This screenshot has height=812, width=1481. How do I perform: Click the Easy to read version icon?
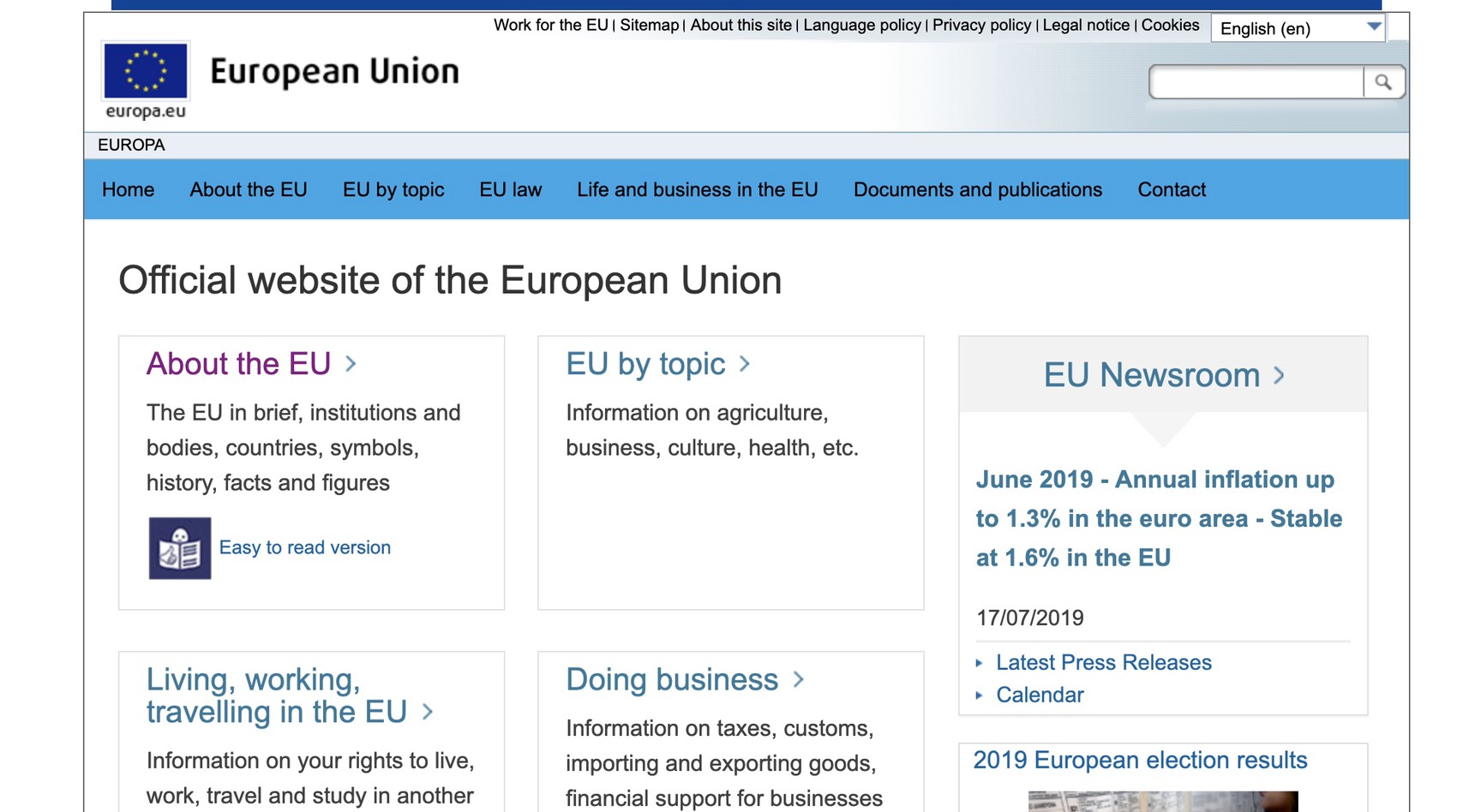click(179, 548)
